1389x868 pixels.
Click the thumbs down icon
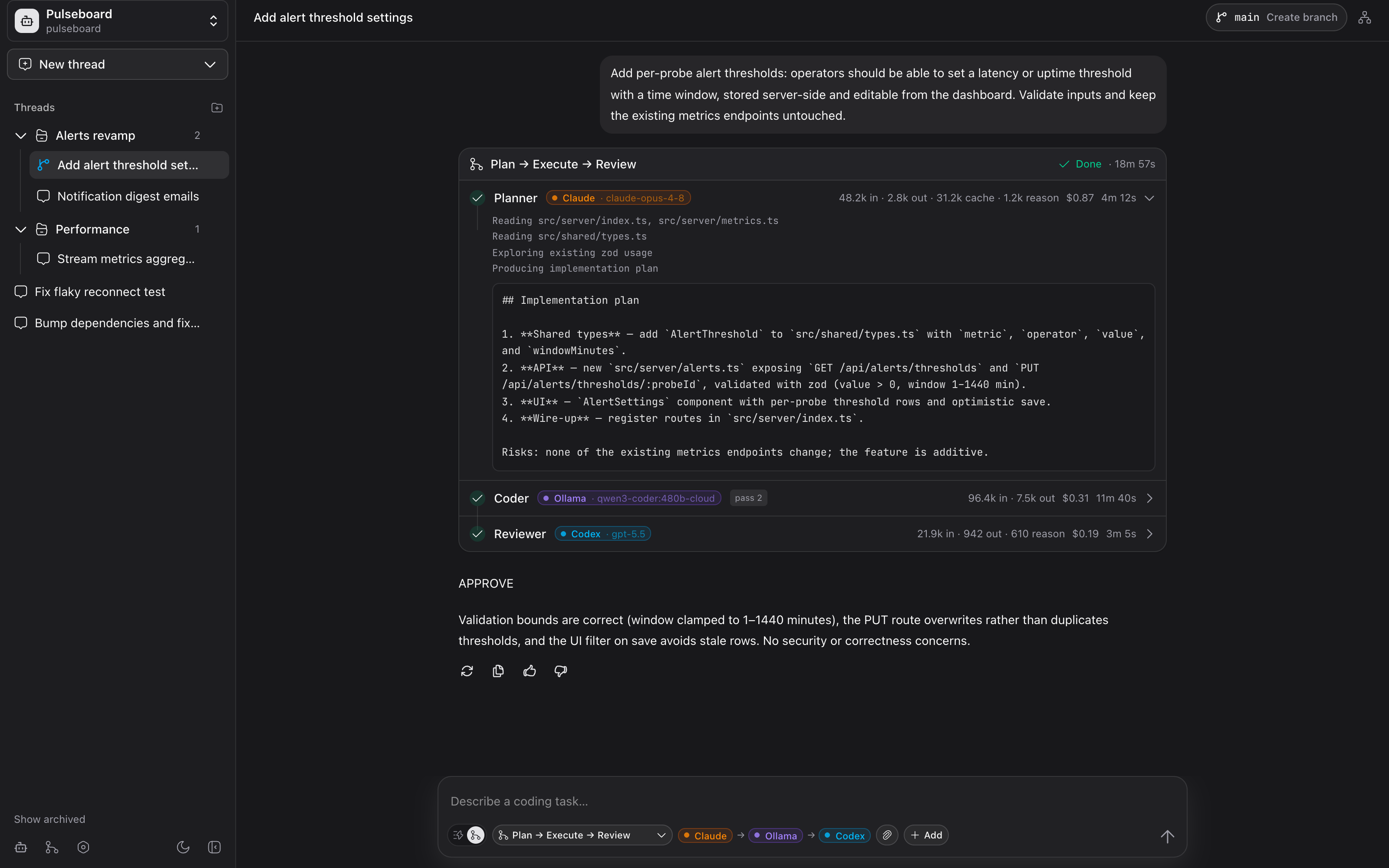click(561, 671)
